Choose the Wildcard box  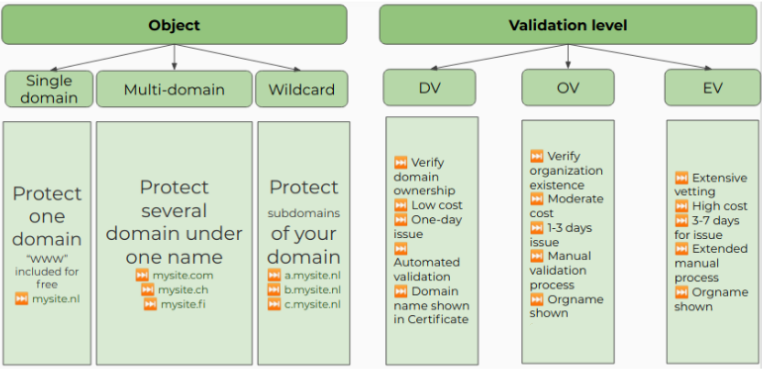click(302, 89)
